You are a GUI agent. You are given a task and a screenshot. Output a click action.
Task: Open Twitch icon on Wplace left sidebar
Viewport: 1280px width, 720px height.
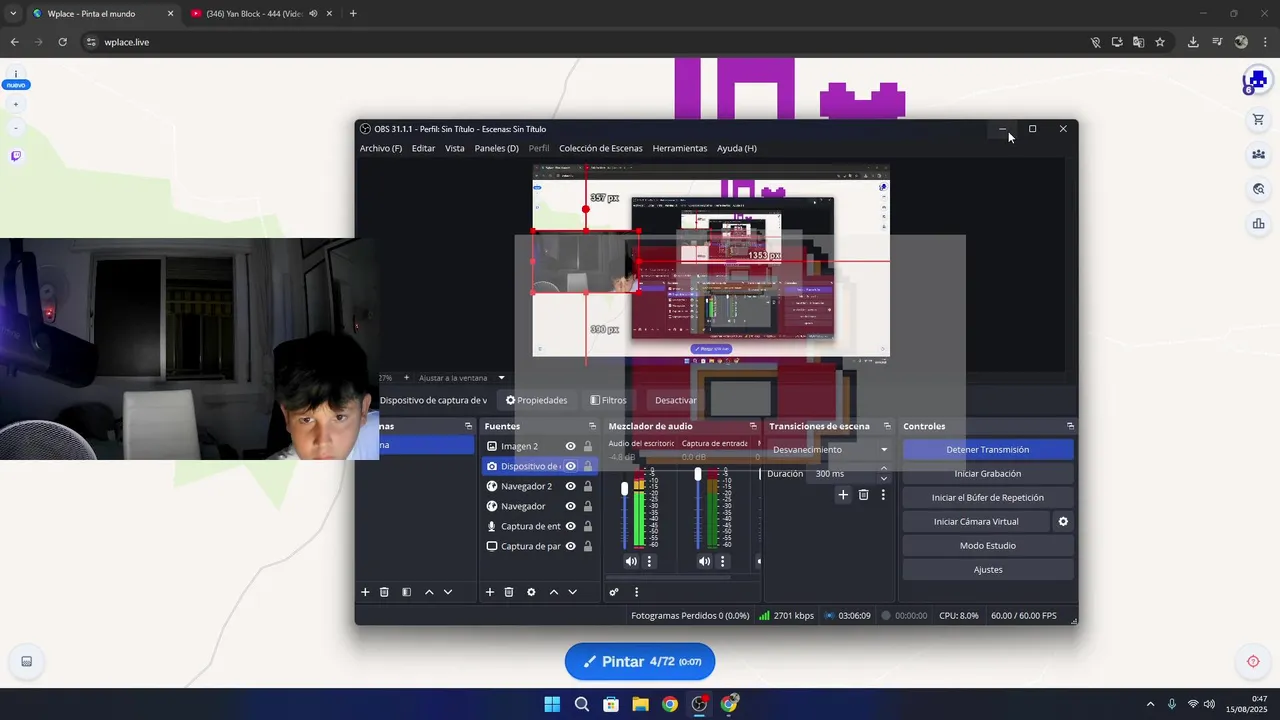pos(15,156)
